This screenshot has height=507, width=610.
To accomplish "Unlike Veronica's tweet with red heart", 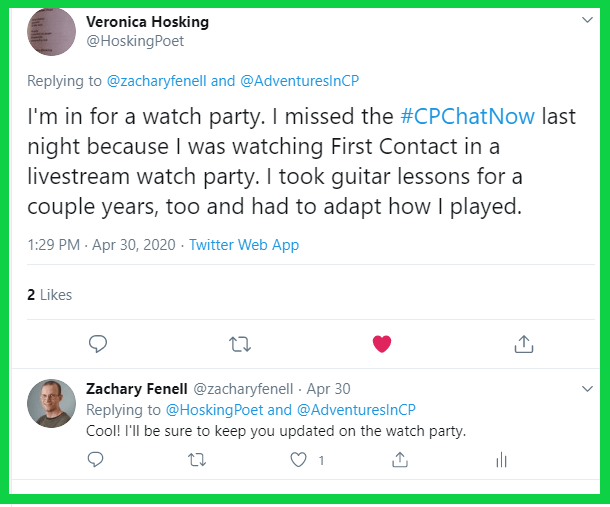I will pos(381,344).
